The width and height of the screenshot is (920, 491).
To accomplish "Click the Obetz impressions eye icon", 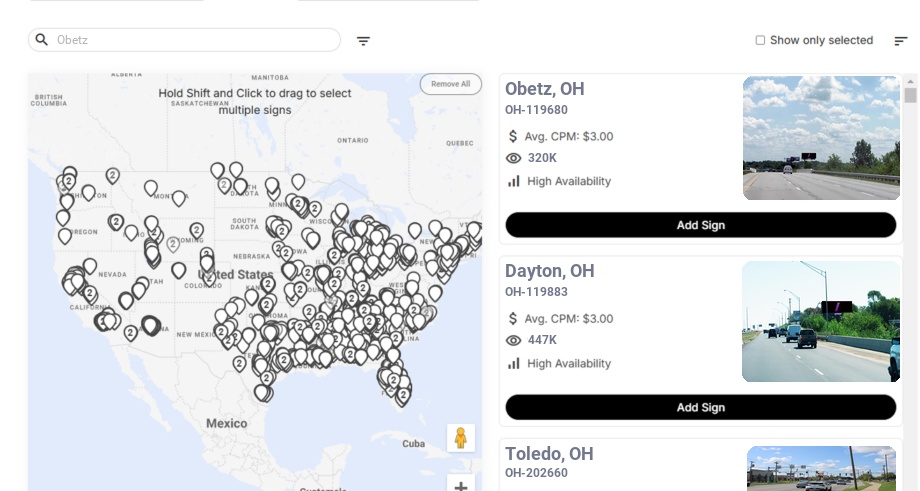I will click(x=514, y=158).
